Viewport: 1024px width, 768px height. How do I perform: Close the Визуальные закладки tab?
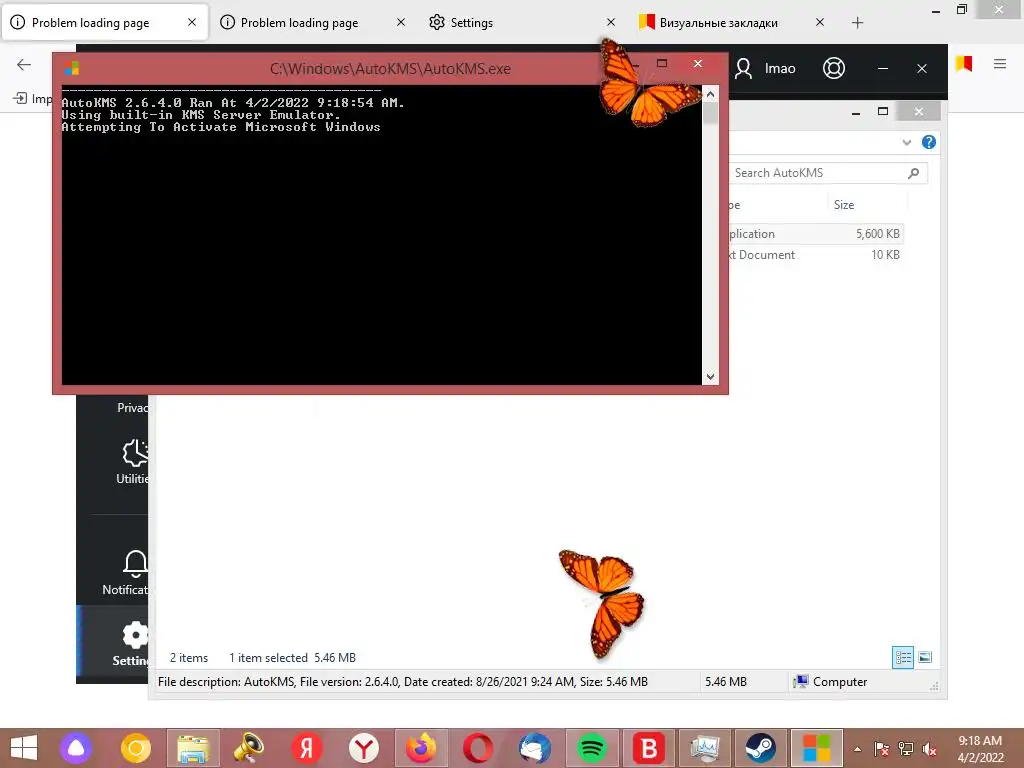(820, 22)
